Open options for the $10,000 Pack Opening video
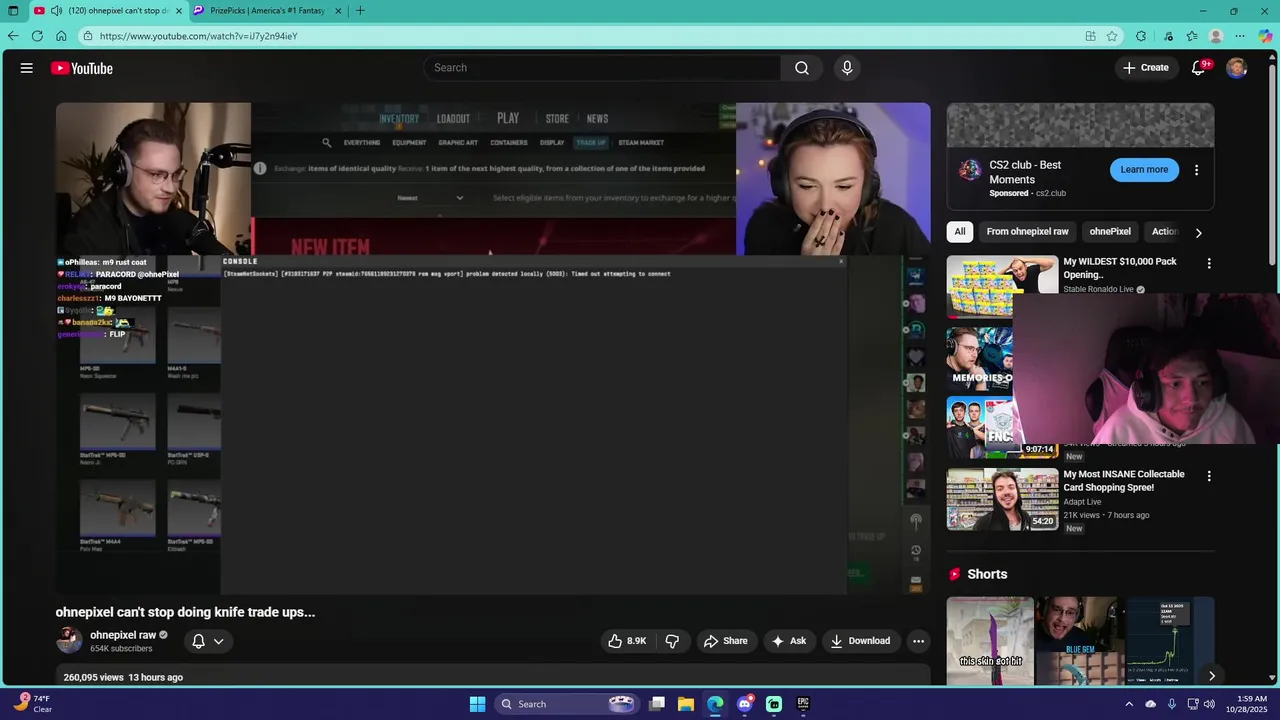The width and height of the screenshot is (1280, 720). (1209, 264)
